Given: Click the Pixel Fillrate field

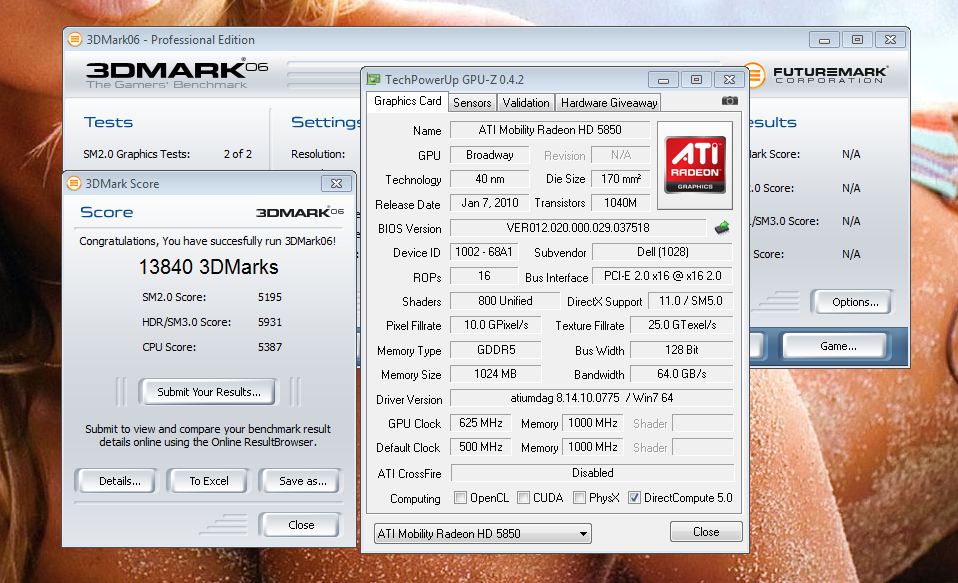Looking at the screenshot, I should tap(495, 324).
